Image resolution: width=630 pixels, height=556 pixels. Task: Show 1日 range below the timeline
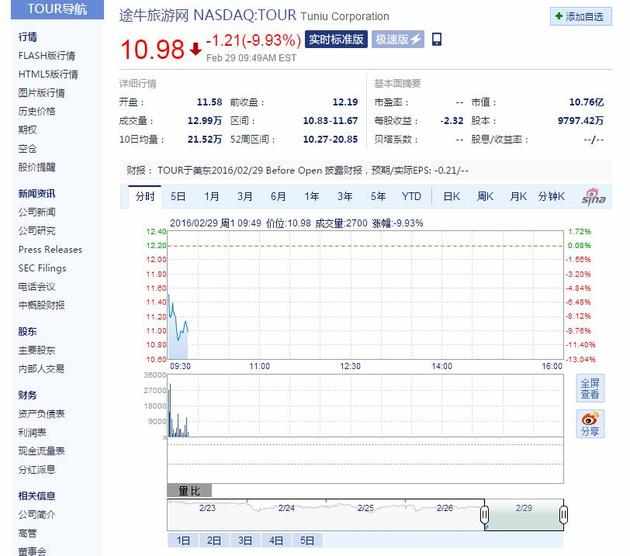[183, 541]
